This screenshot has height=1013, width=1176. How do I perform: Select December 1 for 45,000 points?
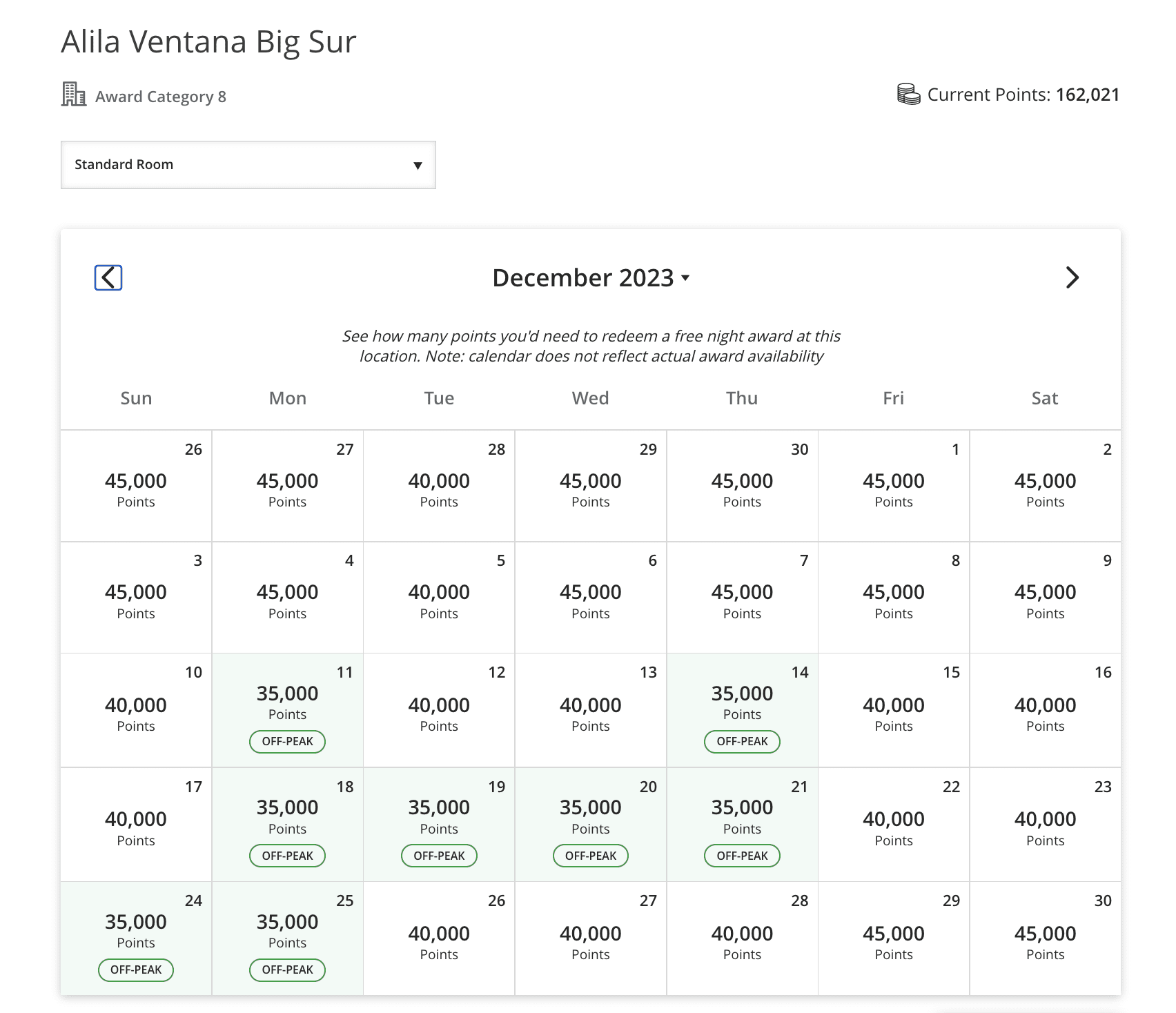point(893,486)
